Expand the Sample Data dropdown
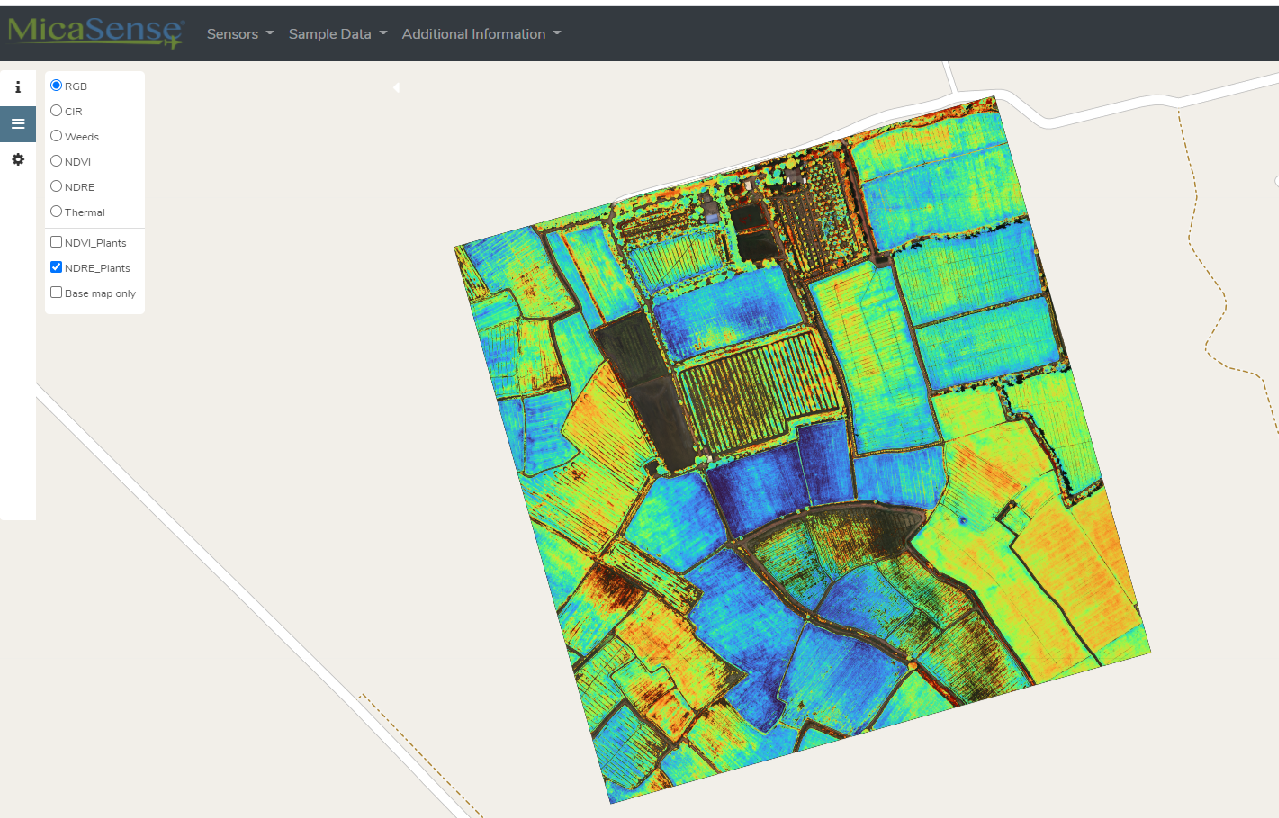Viewport: 1279px width, 818px height. 337,34
